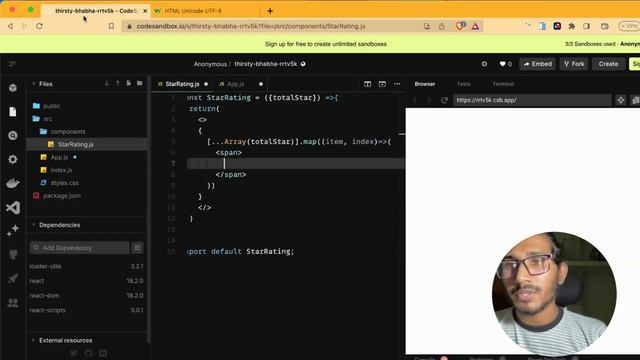
Task: Click the upload arrow in Files header
Action: [118, 83]
